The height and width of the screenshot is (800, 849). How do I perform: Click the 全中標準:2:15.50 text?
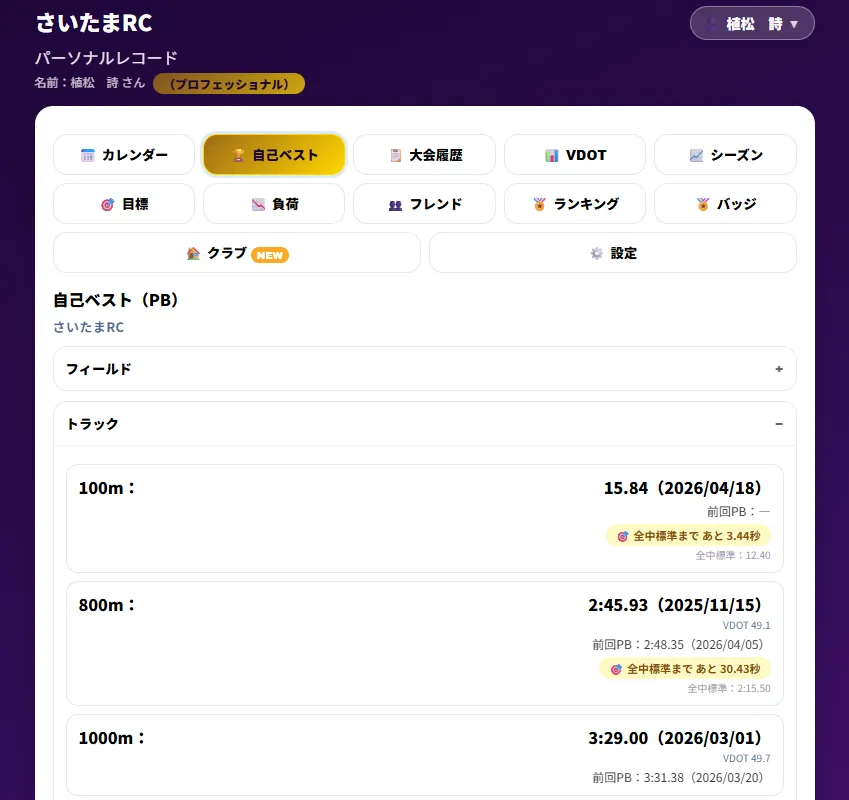(729, 688)
